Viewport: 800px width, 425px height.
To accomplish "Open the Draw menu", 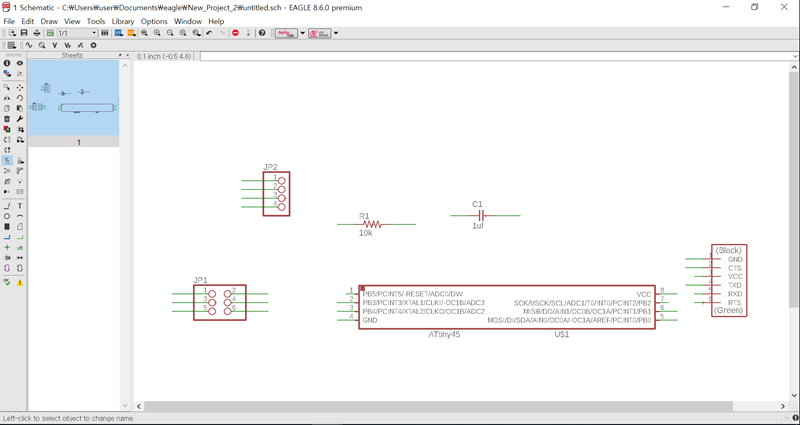I will click(49, 21).
